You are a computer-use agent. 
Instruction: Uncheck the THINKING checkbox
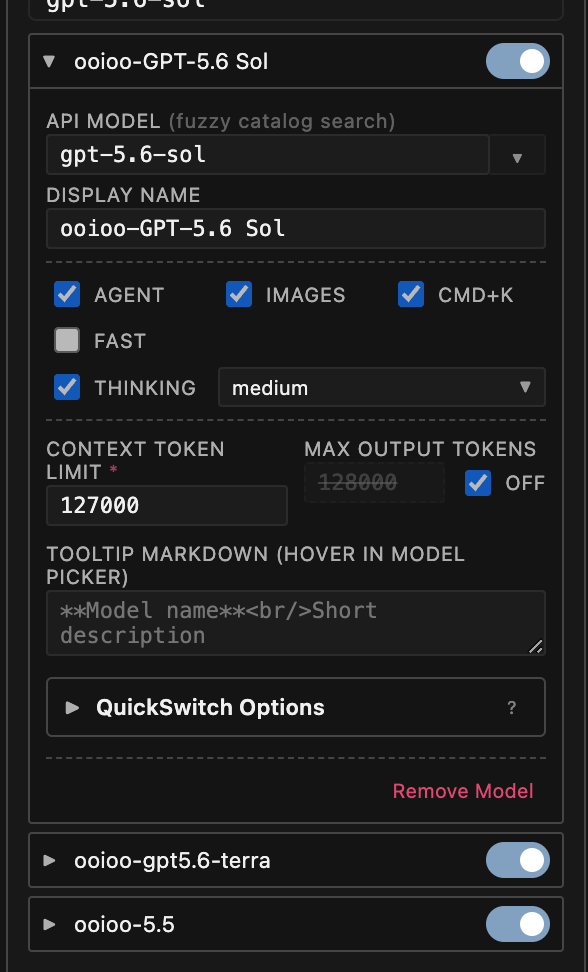[x=67, y=387]
